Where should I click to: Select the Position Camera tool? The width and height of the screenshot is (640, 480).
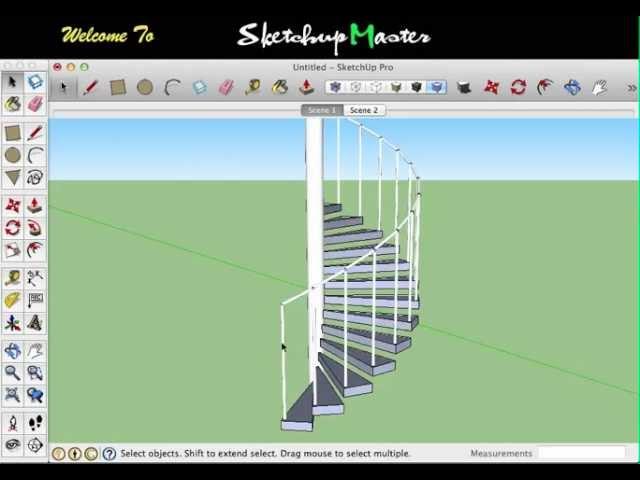tap(13, 423)
